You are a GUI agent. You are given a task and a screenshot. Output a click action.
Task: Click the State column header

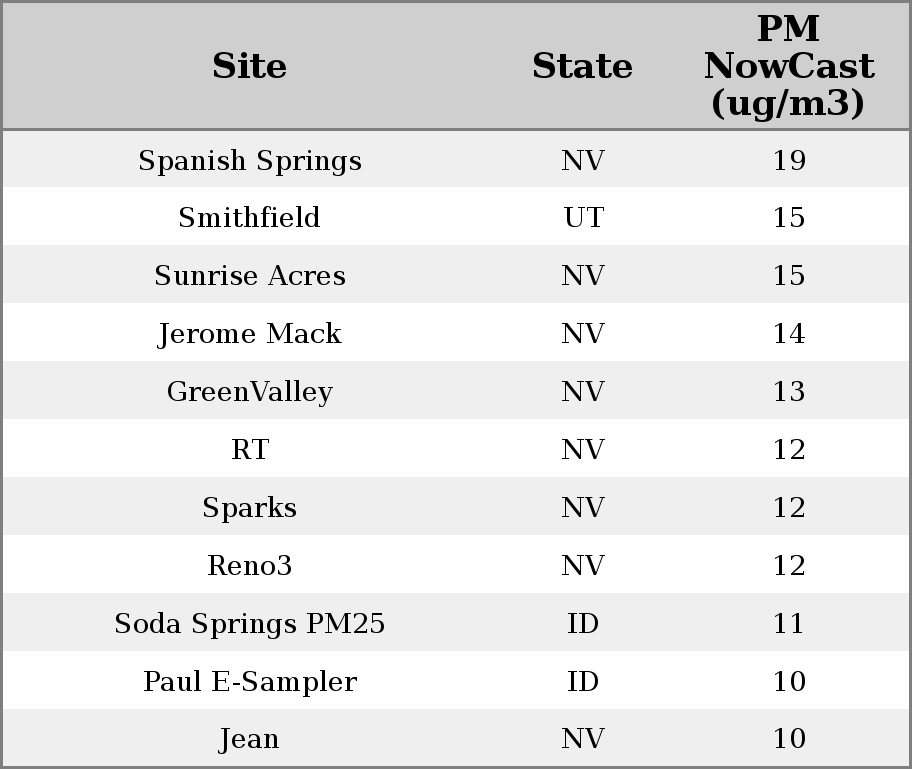[582, 67]
